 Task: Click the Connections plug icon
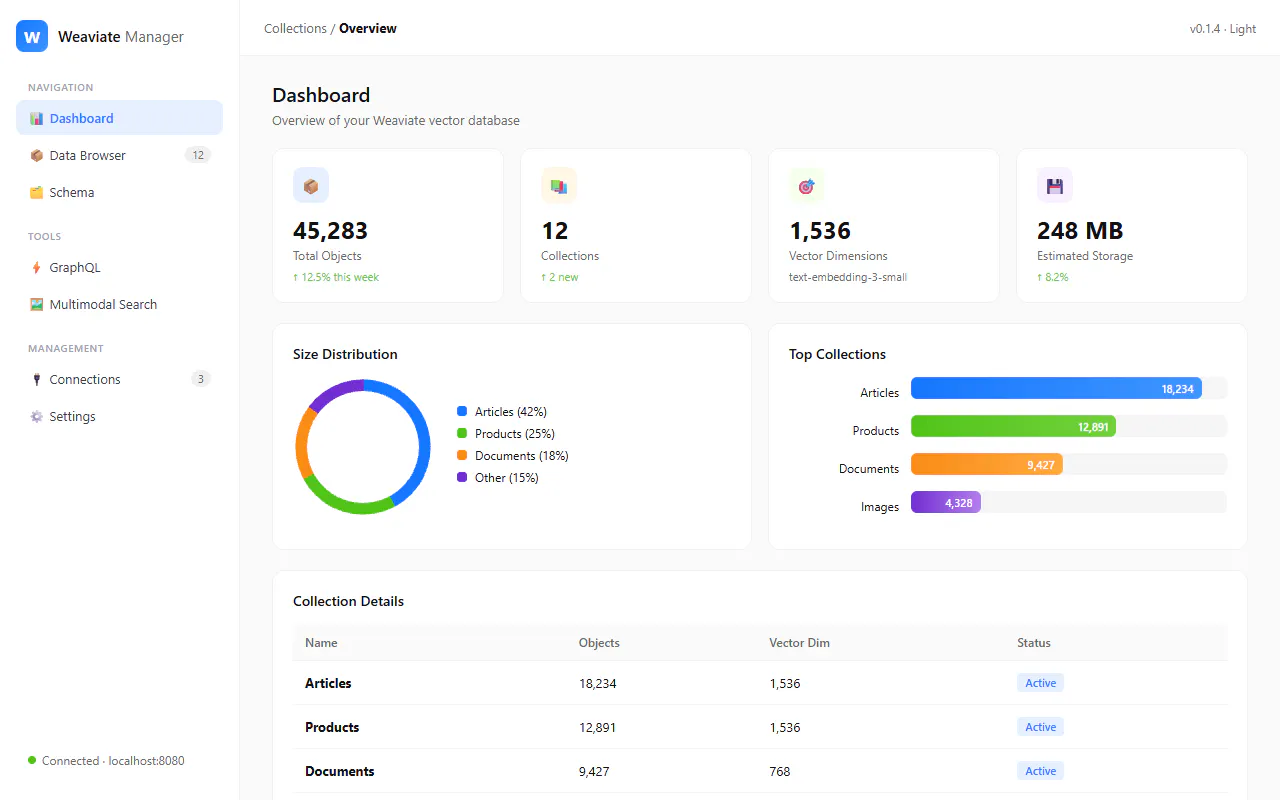coord(36,379)
